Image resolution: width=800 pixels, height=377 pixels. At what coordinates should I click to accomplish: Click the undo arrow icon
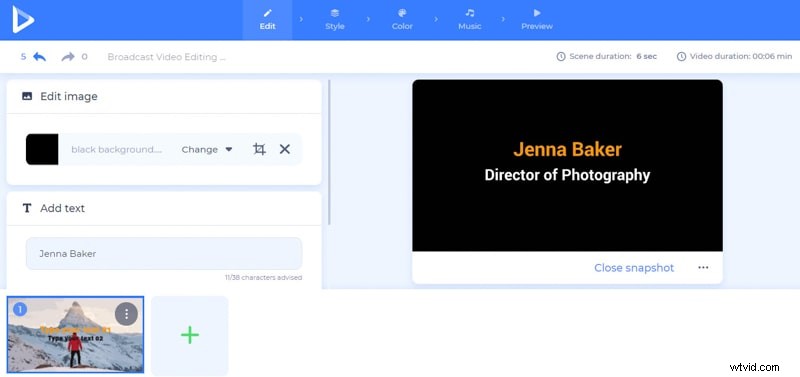[40, 57]
